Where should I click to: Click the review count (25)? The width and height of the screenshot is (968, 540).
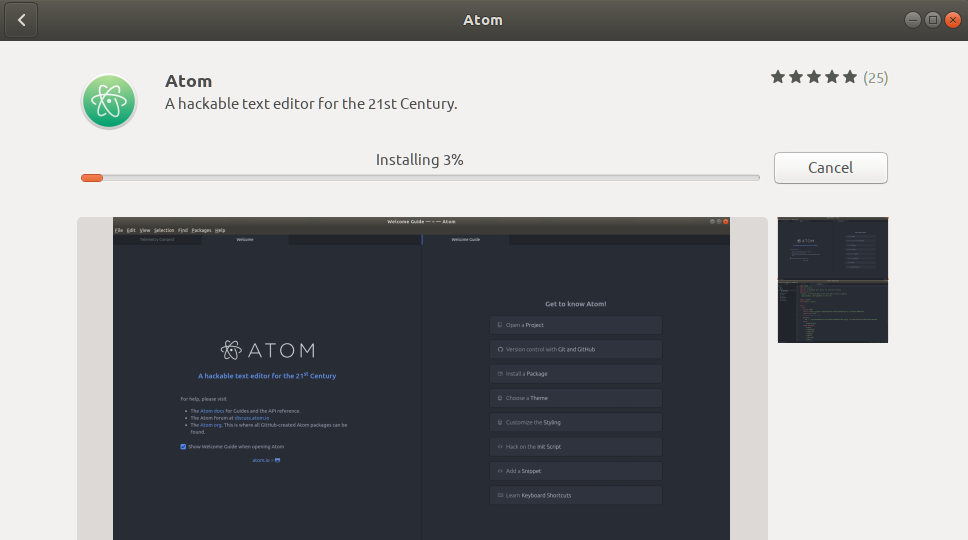[x=876, y=77]
